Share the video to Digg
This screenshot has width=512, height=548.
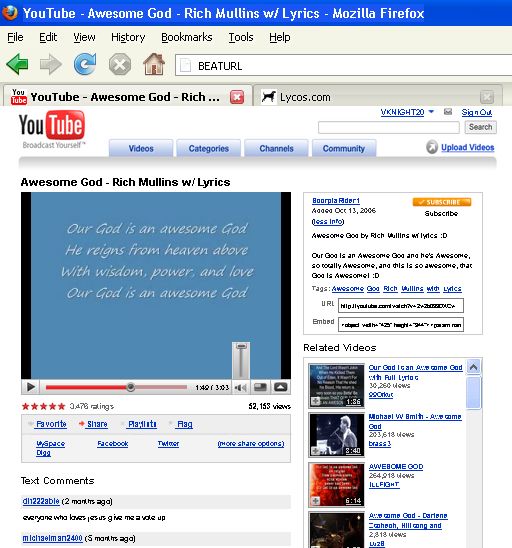click(43, 453)
